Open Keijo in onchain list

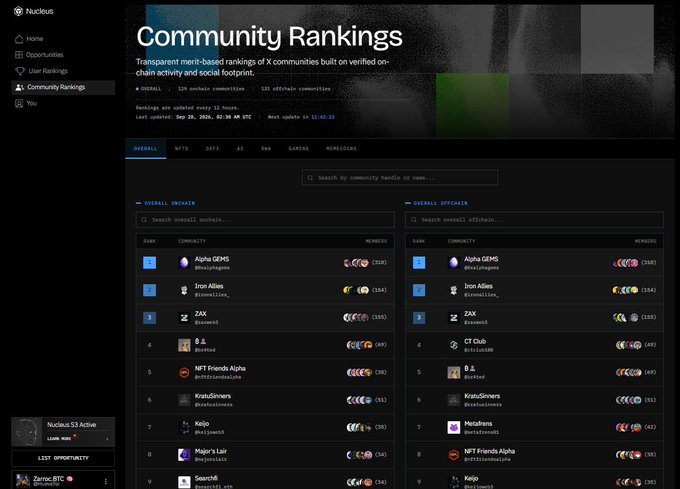[x=265, y=427]
